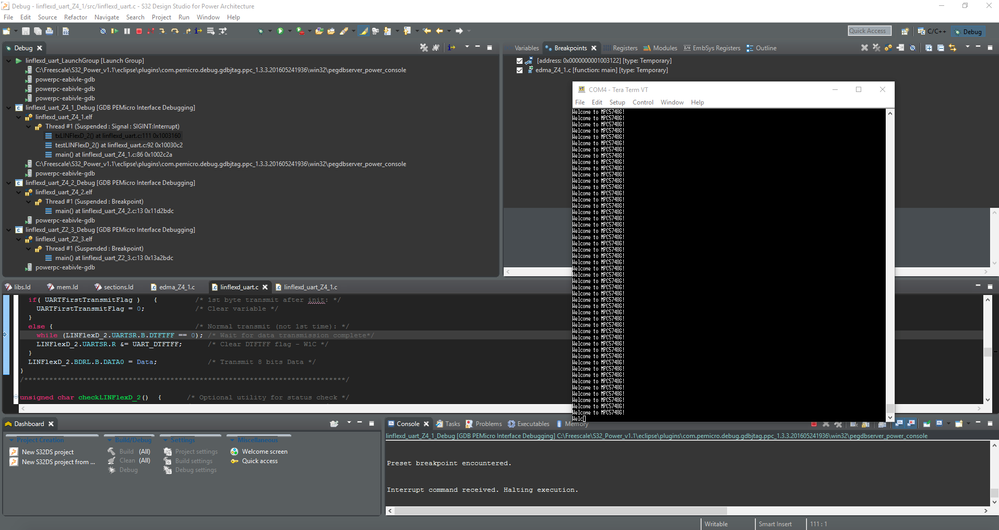Screen dimensions: 999x530
Task: Uncheck the address 0x0000000001003122 breakpoint checkbox
Action: point(519,61)
